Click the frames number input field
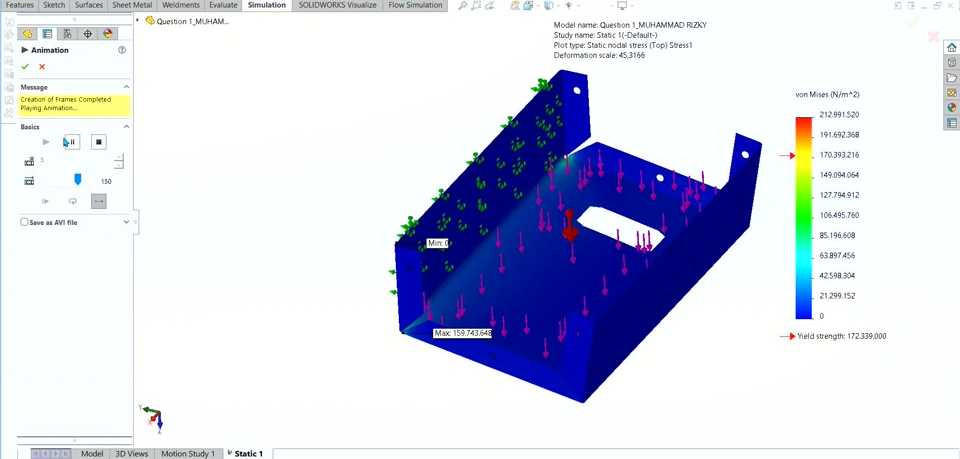Viewport: 960px width, 459px height. [75, 160]
